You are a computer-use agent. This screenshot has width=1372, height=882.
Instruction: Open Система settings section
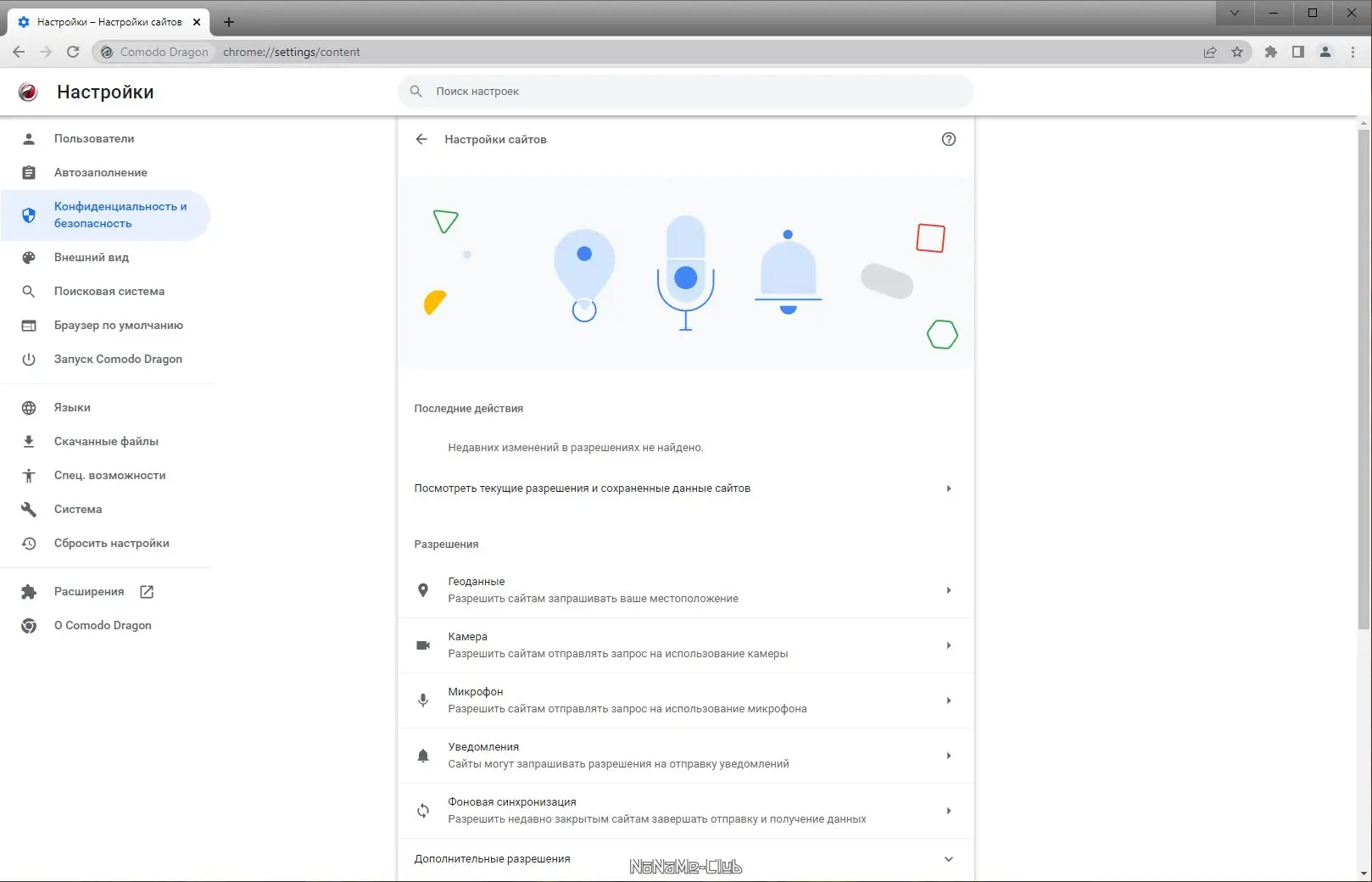(x=105, y=509)
